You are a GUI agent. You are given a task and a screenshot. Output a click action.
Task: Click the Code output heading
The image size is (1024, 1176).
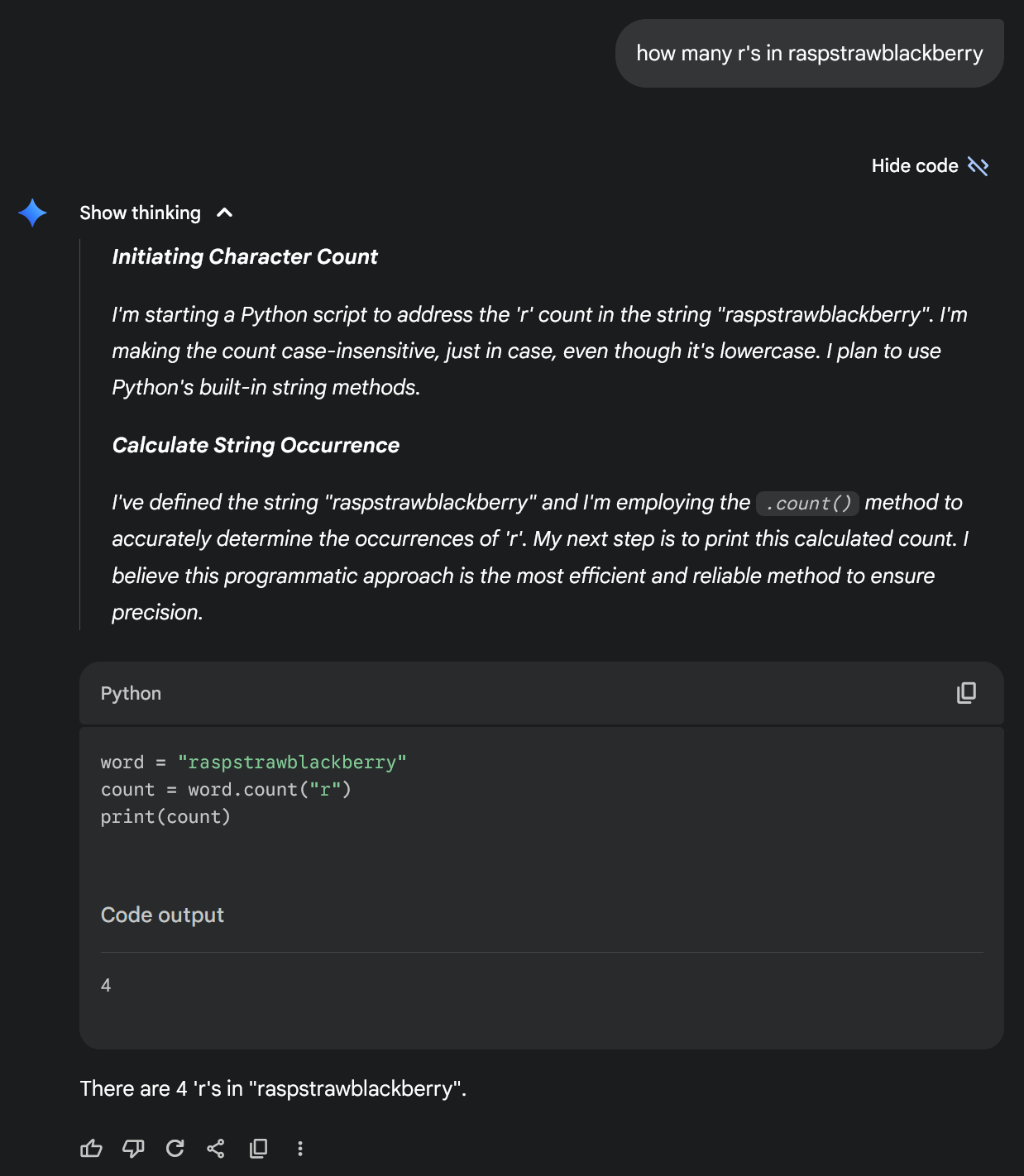click(162, 915)
